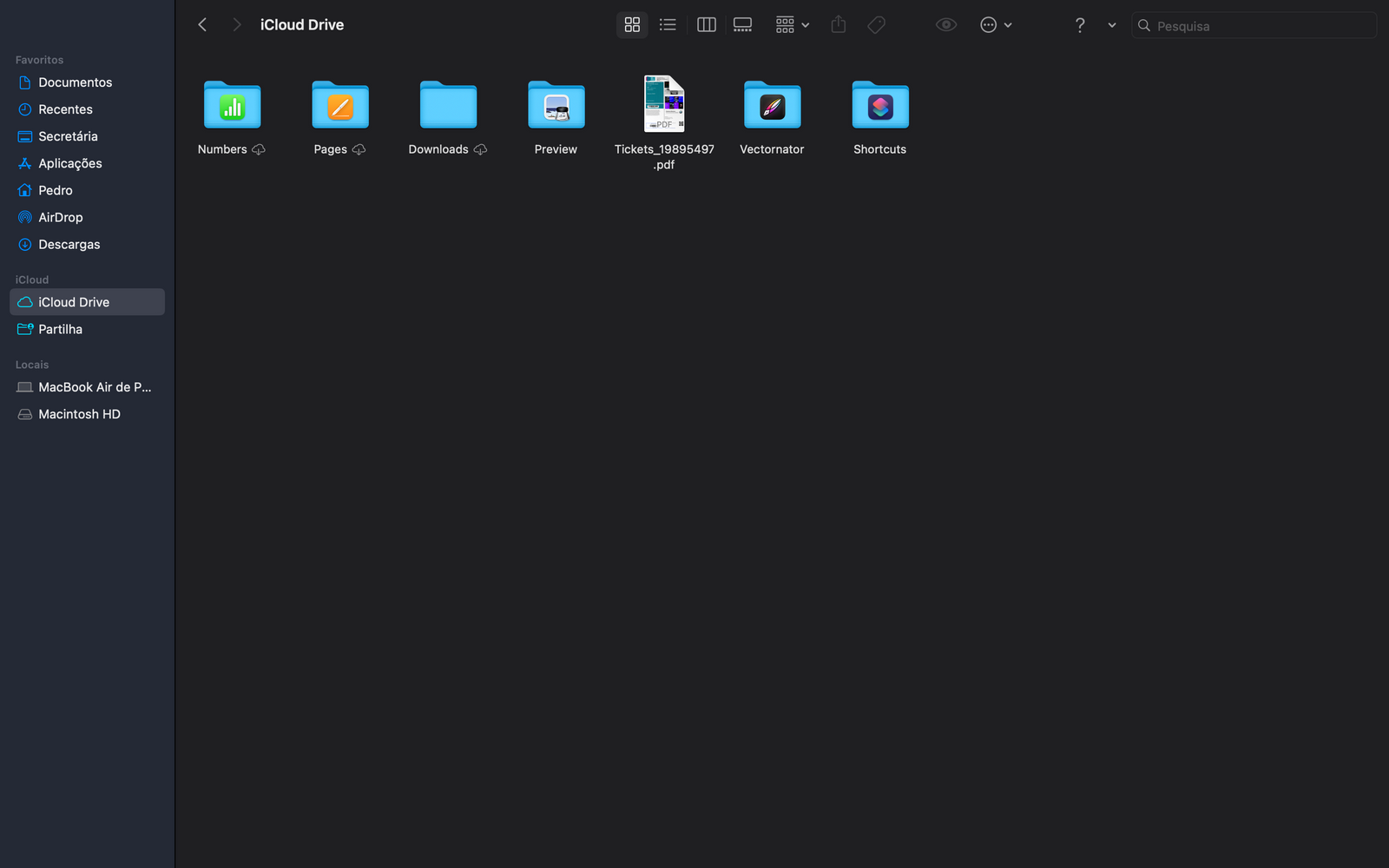Open the group-by options dropdown
The width and height of the screenshot is (1389, 868).
coord(792,25)
